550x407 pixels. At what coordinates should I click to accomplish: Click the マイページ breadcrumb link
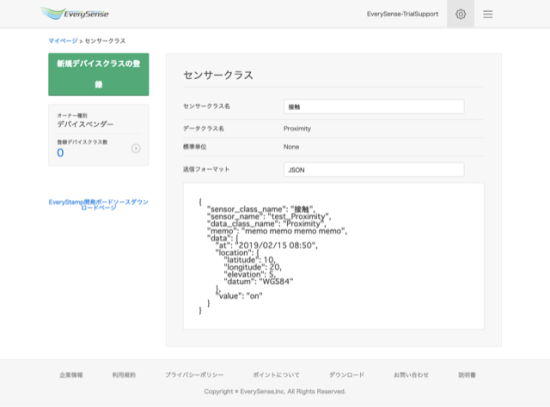click(63, 41)
